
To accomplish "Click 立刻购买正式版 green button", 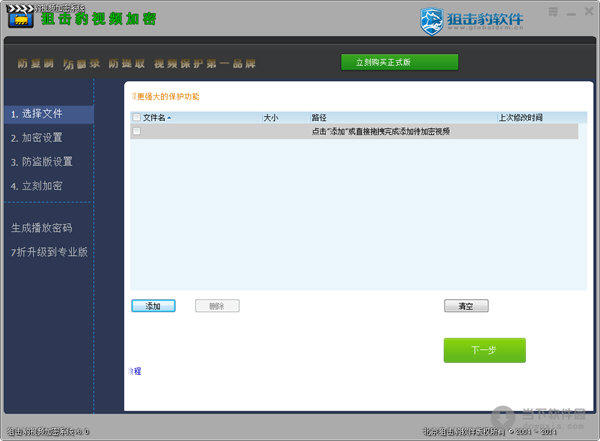I will [399, 62].
